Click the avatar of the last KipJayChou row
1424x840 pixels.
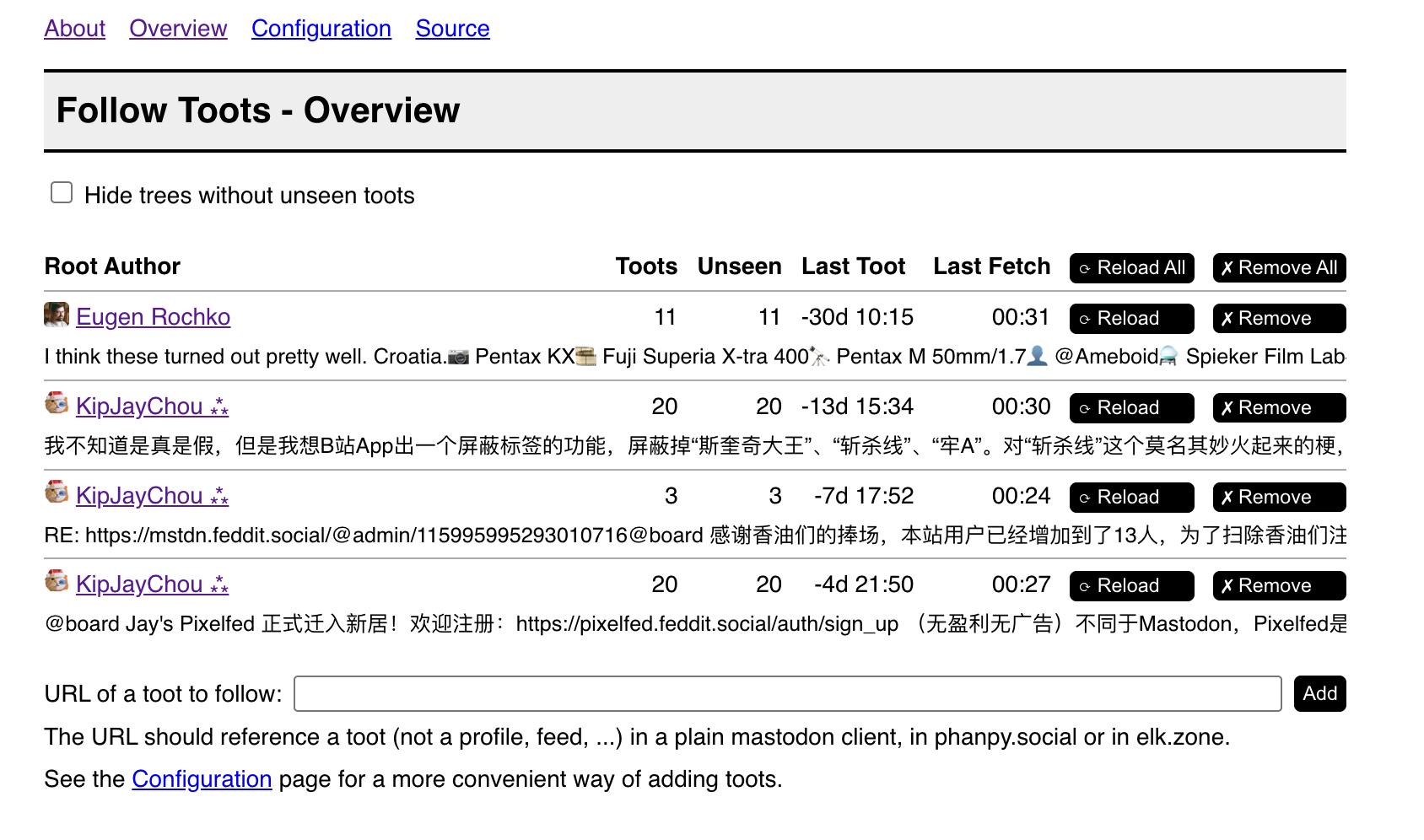(x=57, y=582)
